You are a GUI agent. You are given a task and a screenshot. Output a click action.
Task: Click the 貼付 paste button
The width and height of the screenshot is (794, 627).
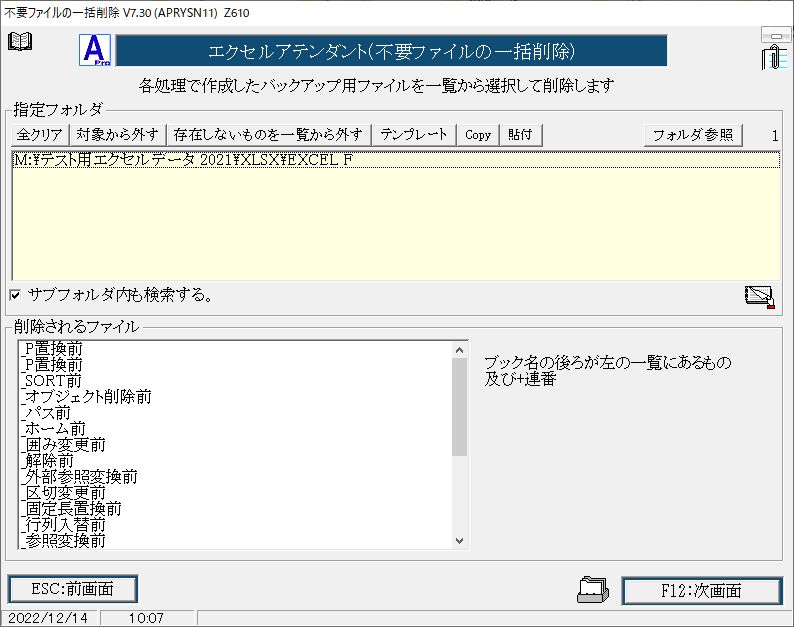click(x=519, y=134)
